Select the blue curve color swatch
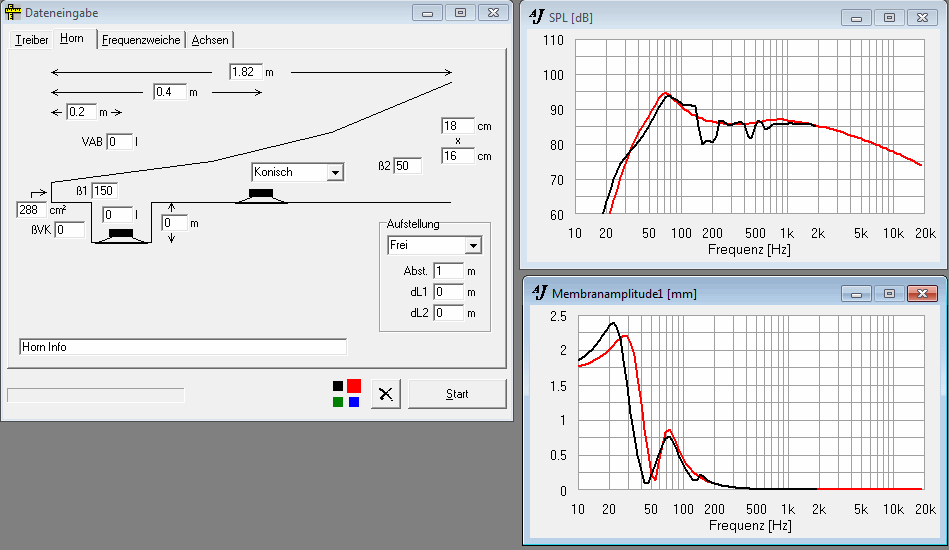The width and height of the screenshot is (949, 550). coord(354,402)
